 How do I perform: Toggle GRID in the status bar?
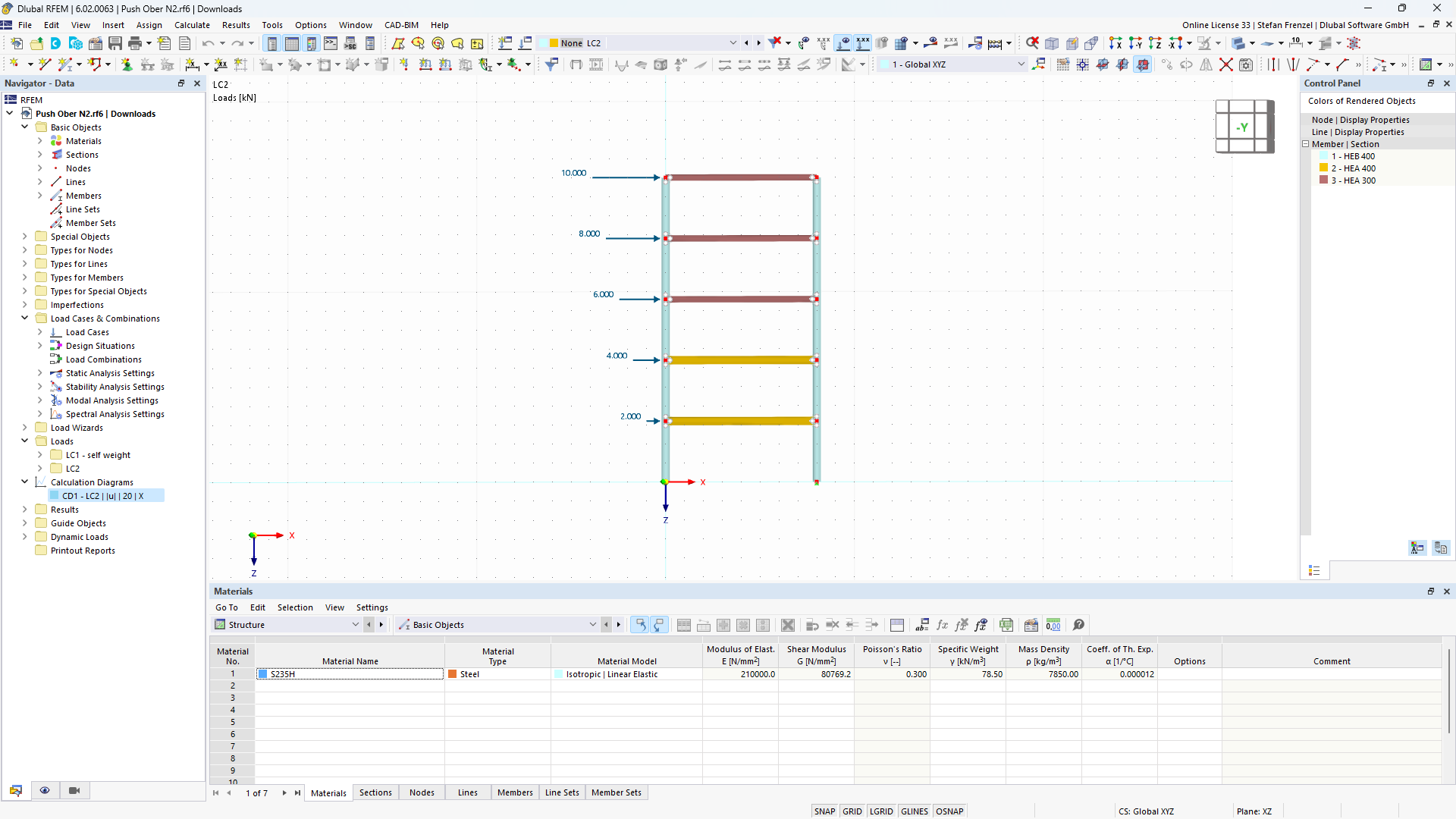click(852, 811)
